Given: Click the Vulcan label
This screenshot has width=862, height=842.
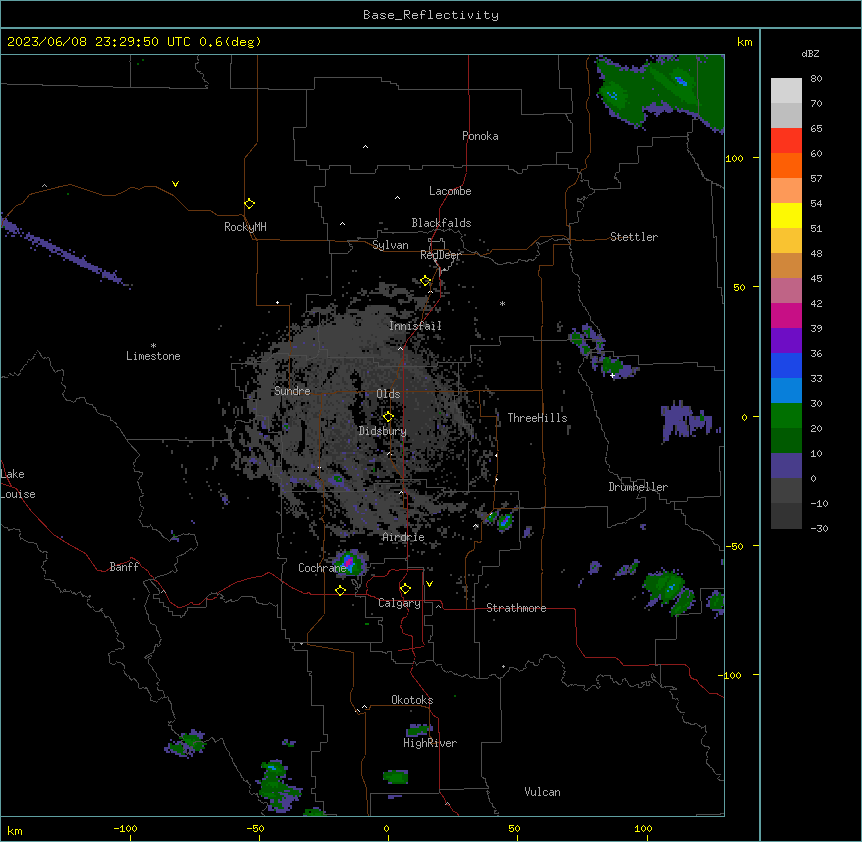Looking at the screenshot, I should pos(543,792).
